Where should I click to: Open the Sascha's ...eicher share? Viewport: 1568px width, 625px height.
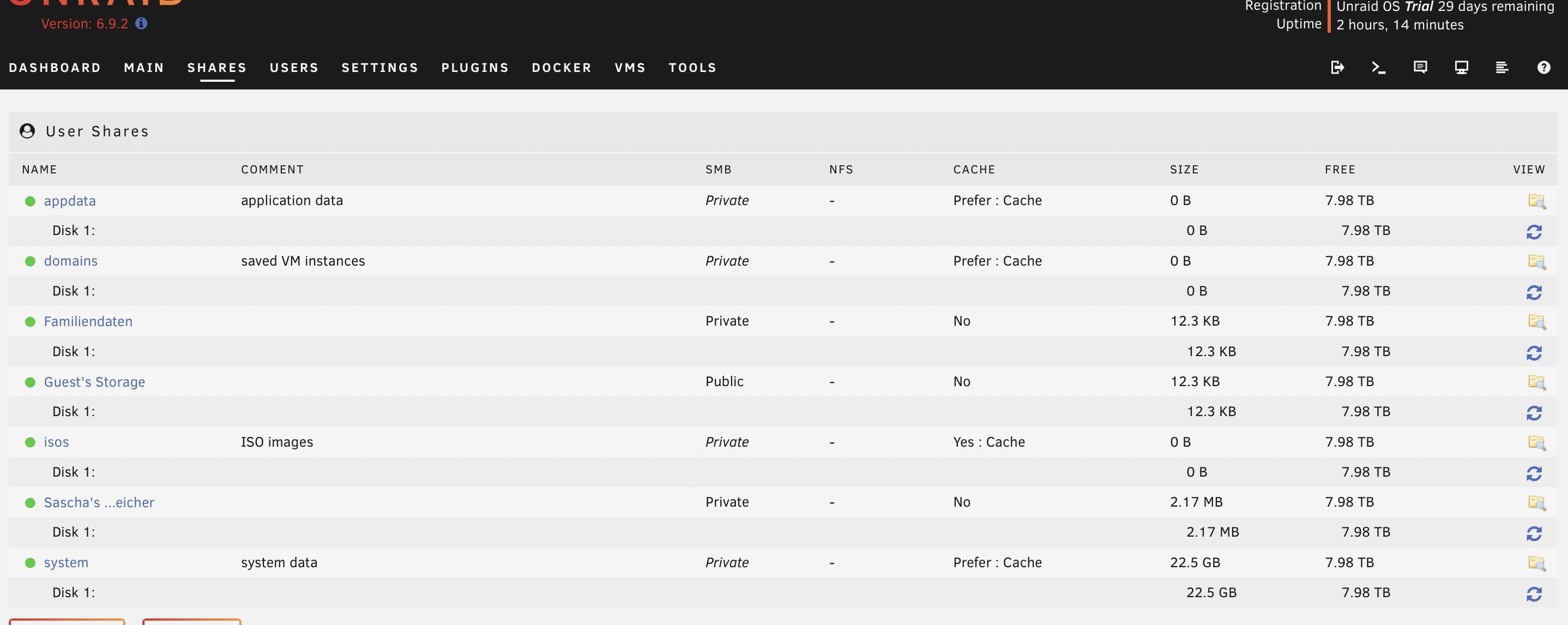[99, 502]
